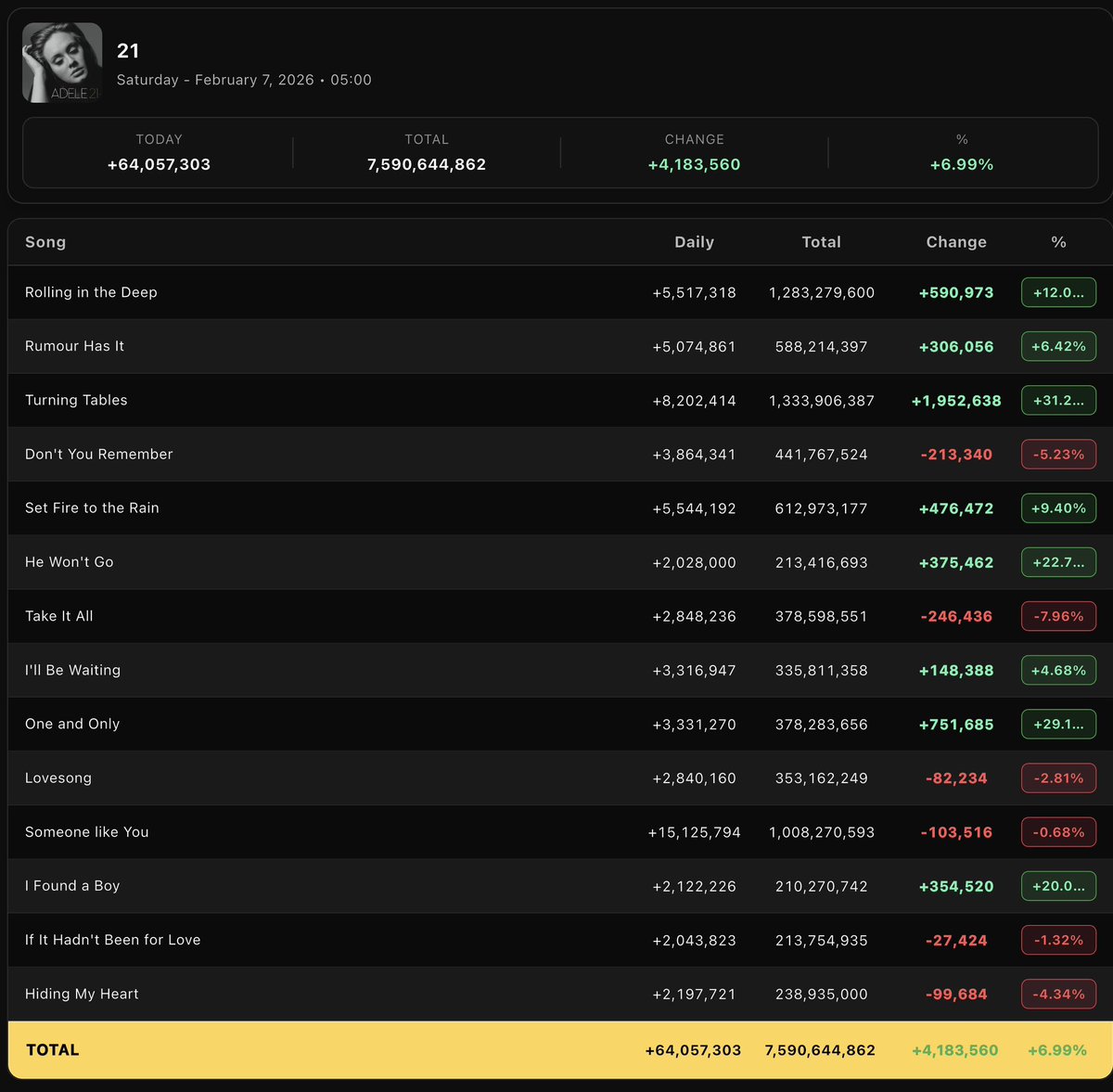Click the TODAY value +64,057,303 in summary
The height and width of the screenshot is (1092, 1113).
click(x=159, y=164)
